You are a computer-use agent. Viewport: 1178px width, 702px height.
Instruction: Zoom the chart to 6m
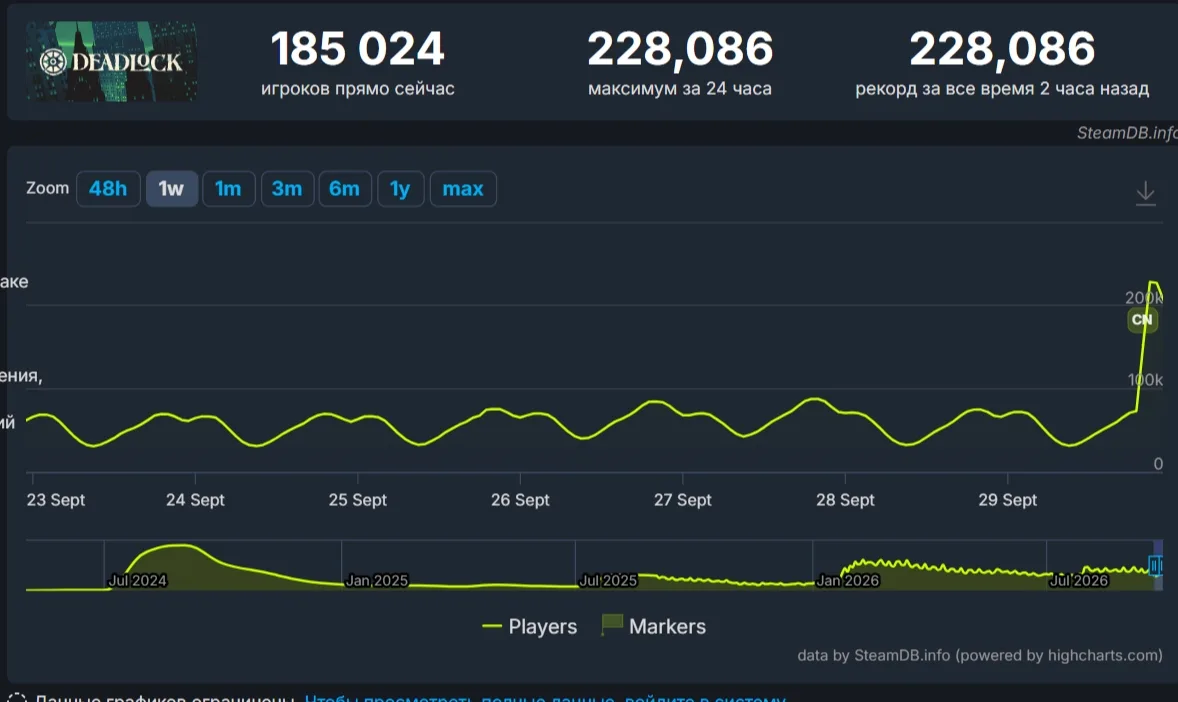[x=345, y=189]
